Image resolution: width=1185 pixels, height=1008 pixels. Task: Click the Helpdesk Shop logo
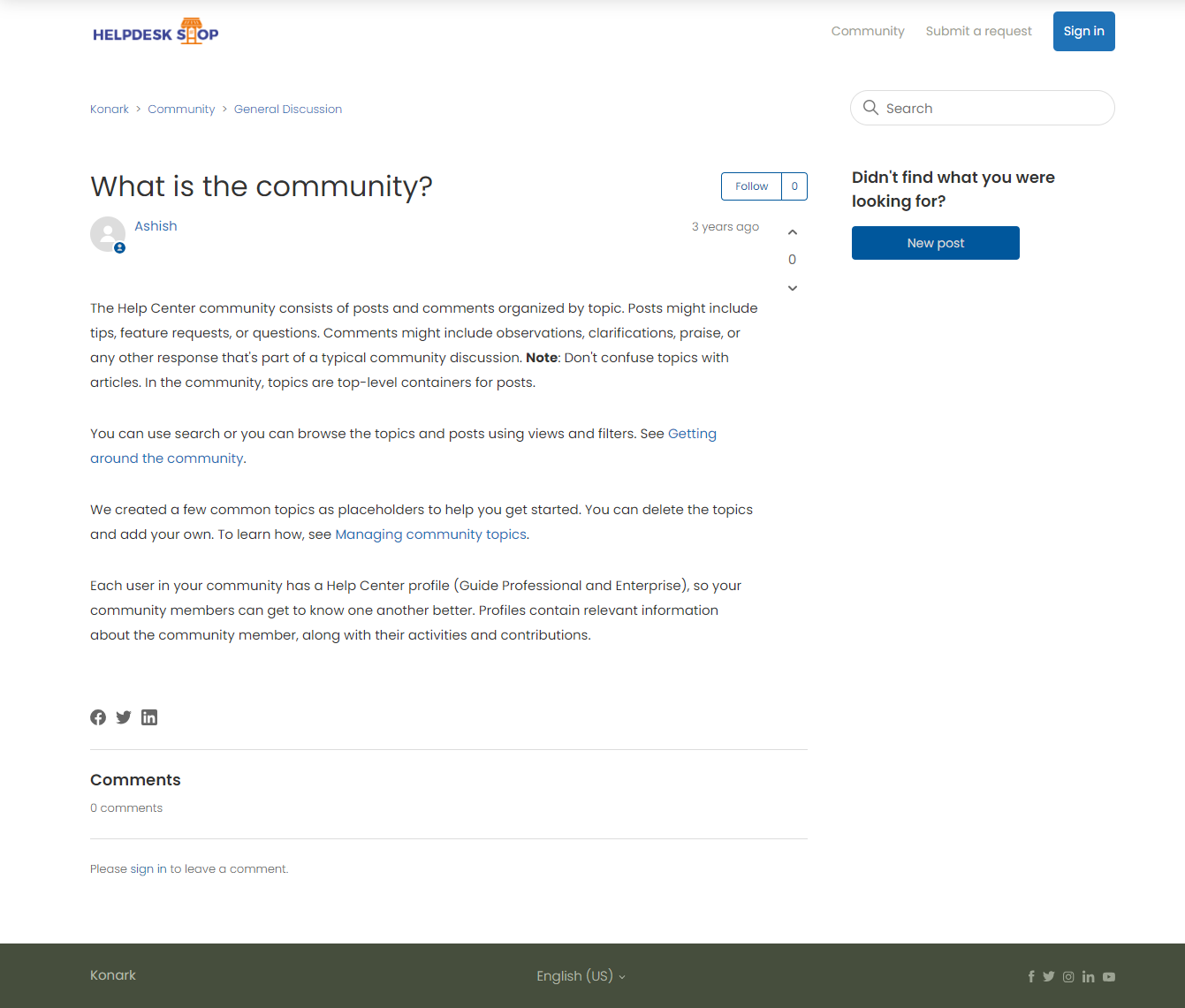(x=156, y=33)
